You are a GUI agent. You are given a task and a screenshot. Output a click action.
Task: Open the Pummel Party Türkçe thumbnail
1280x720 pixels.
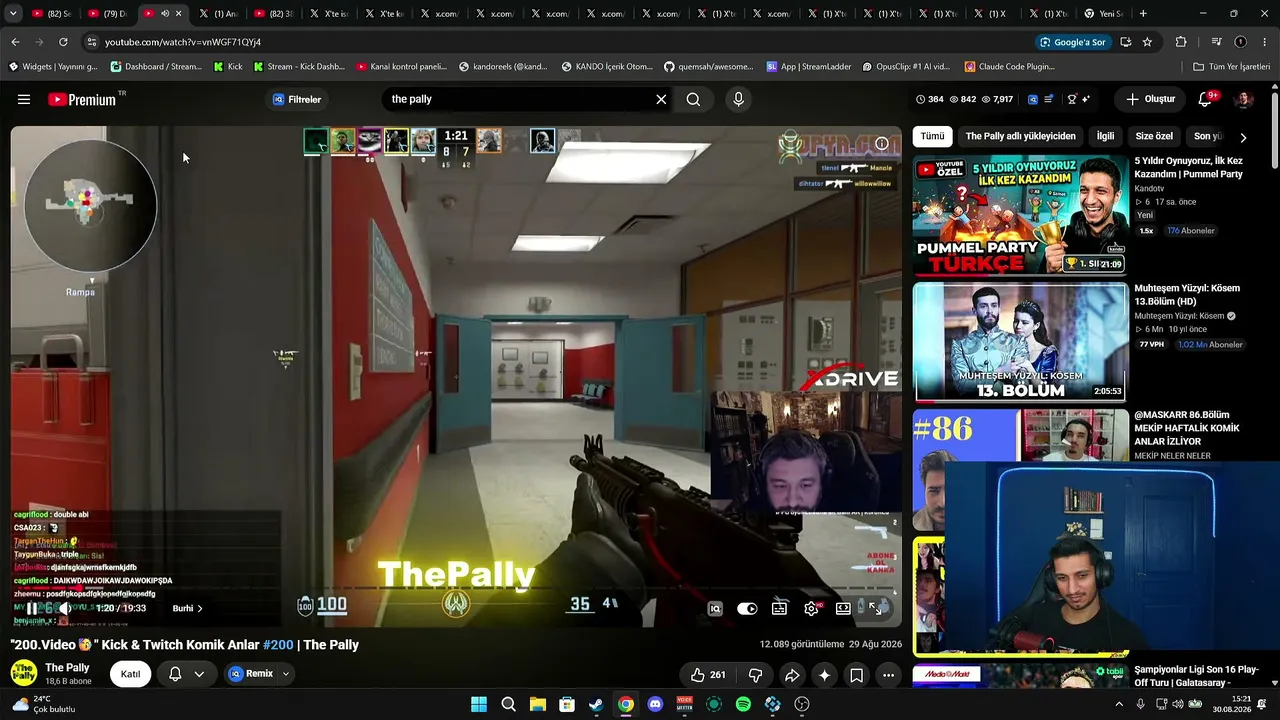click(x=1020, y=215)
